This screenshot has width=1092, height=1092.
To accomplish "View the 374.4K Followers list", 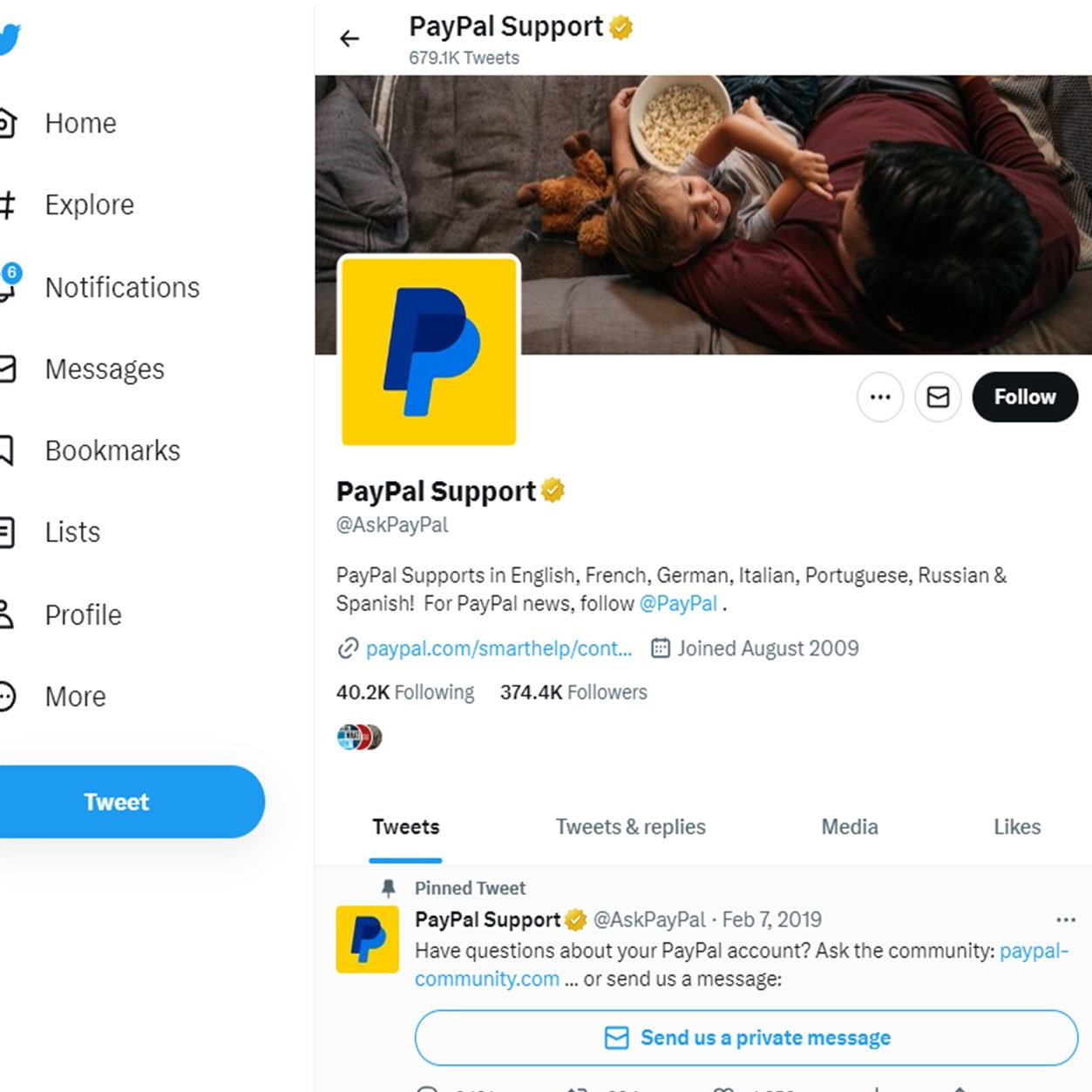I will coord(573,693).
